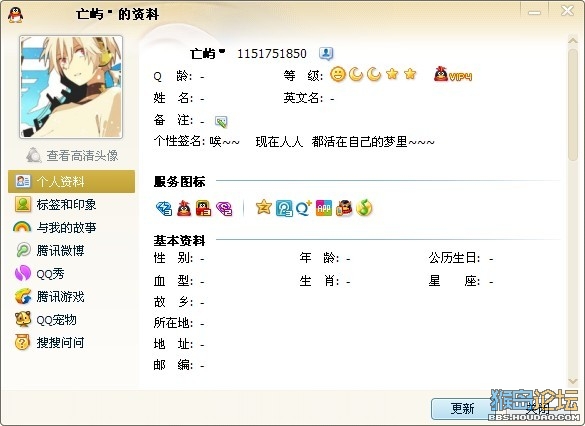Click the Q+ service icon
This screenshot has width=585, height=426.
pos(303,208)
